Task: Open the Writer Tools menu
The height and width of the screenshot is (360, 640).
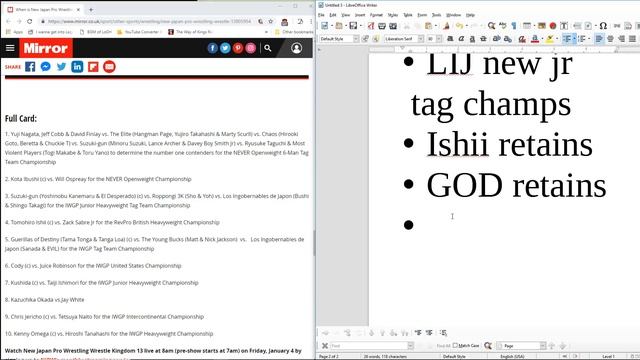Action: tap(436, 15)
